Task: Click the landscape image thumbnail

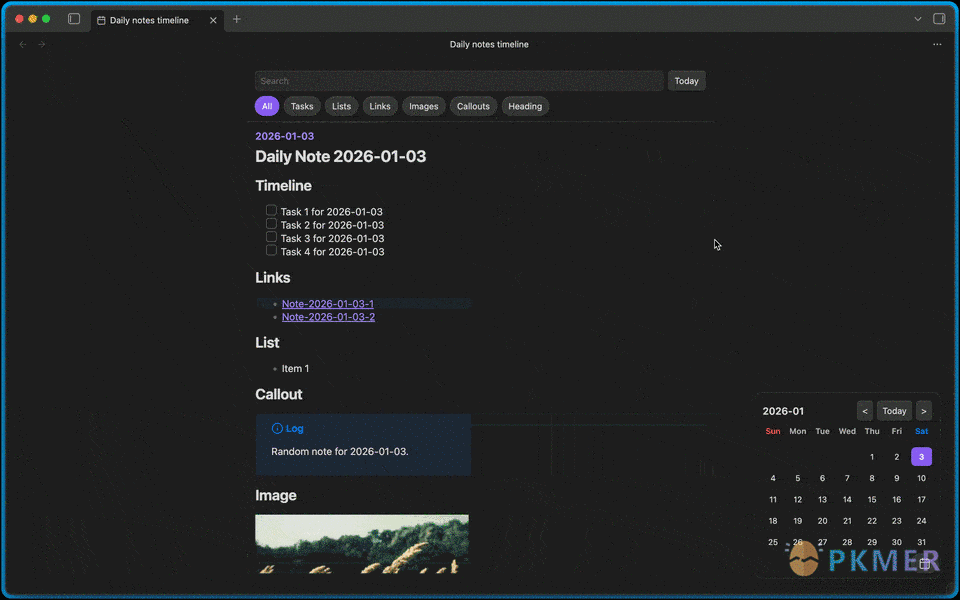Action: (x=362, y=544)
